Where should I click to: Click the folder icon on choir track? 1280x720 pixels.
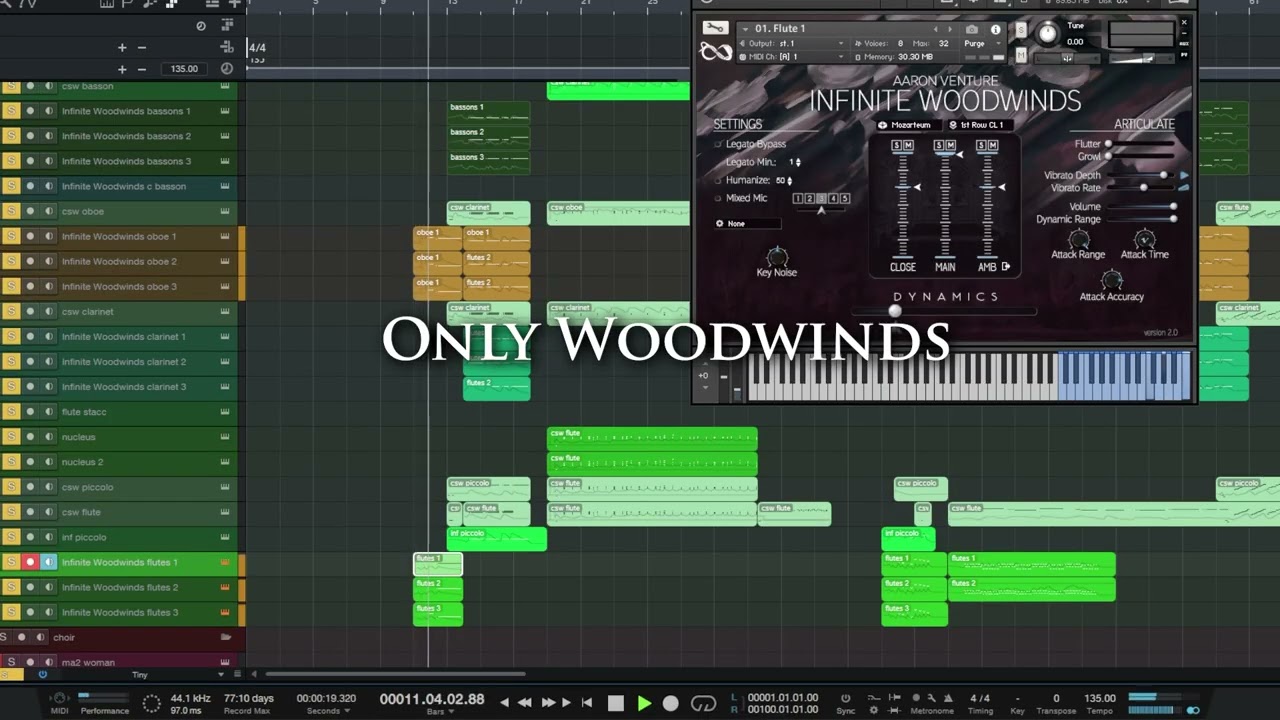[x=226, y=637]
